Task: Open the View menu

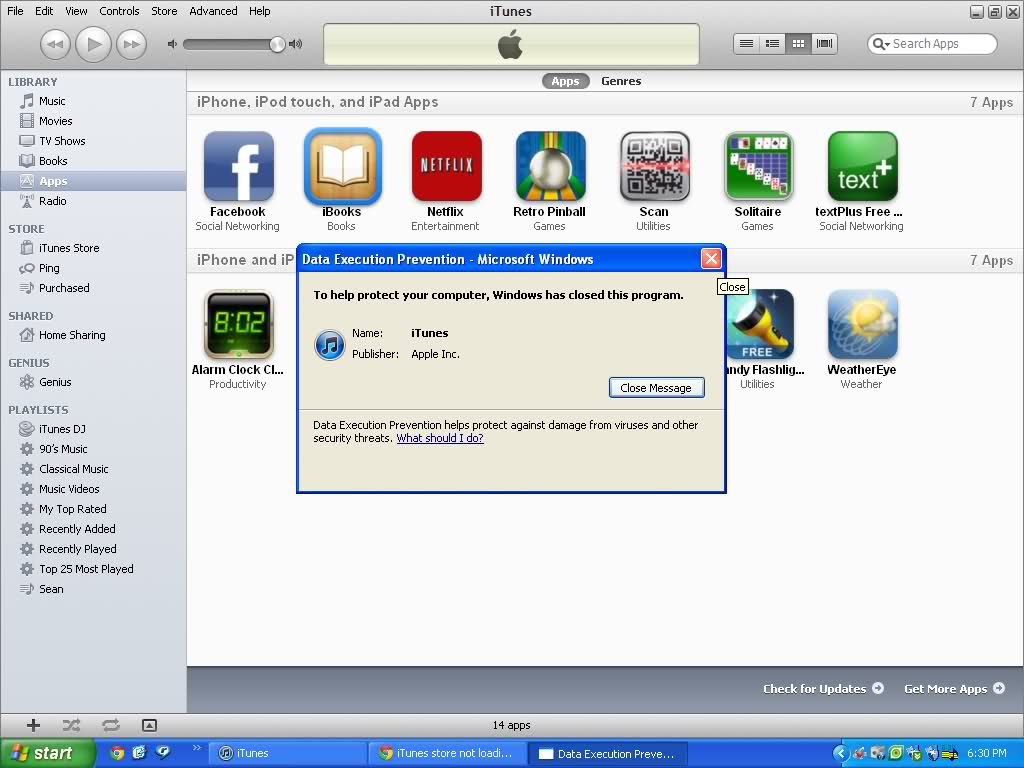Action: (x=76, y=11)
